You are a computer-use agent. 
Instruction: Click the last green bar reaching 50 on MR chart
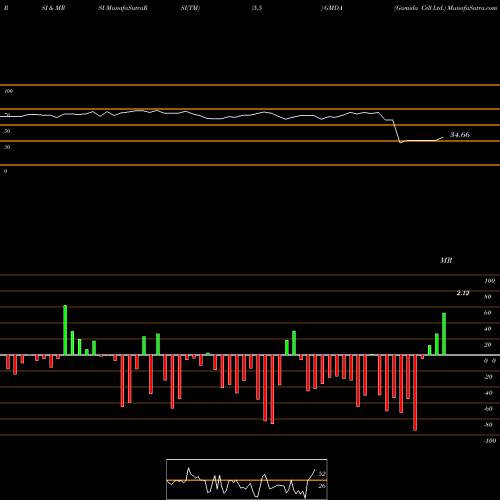(444, 334)
